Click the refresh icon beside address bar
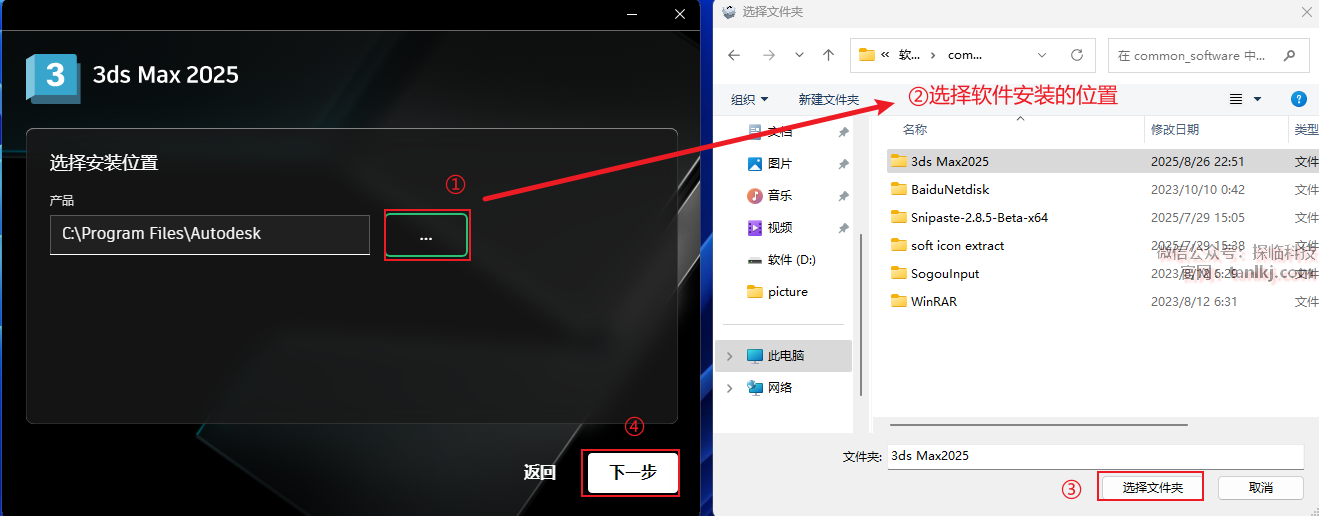Screen dimensions: 1319x516 (x=1077, y=55)
